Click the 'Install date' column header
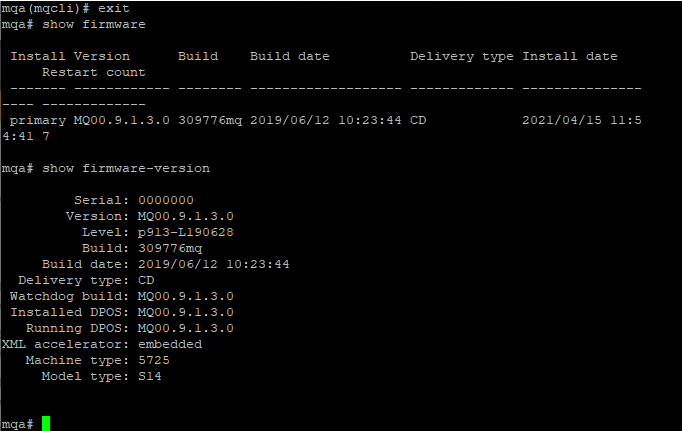This screenshot has height=431, width=682. click(x=570, y=57)
